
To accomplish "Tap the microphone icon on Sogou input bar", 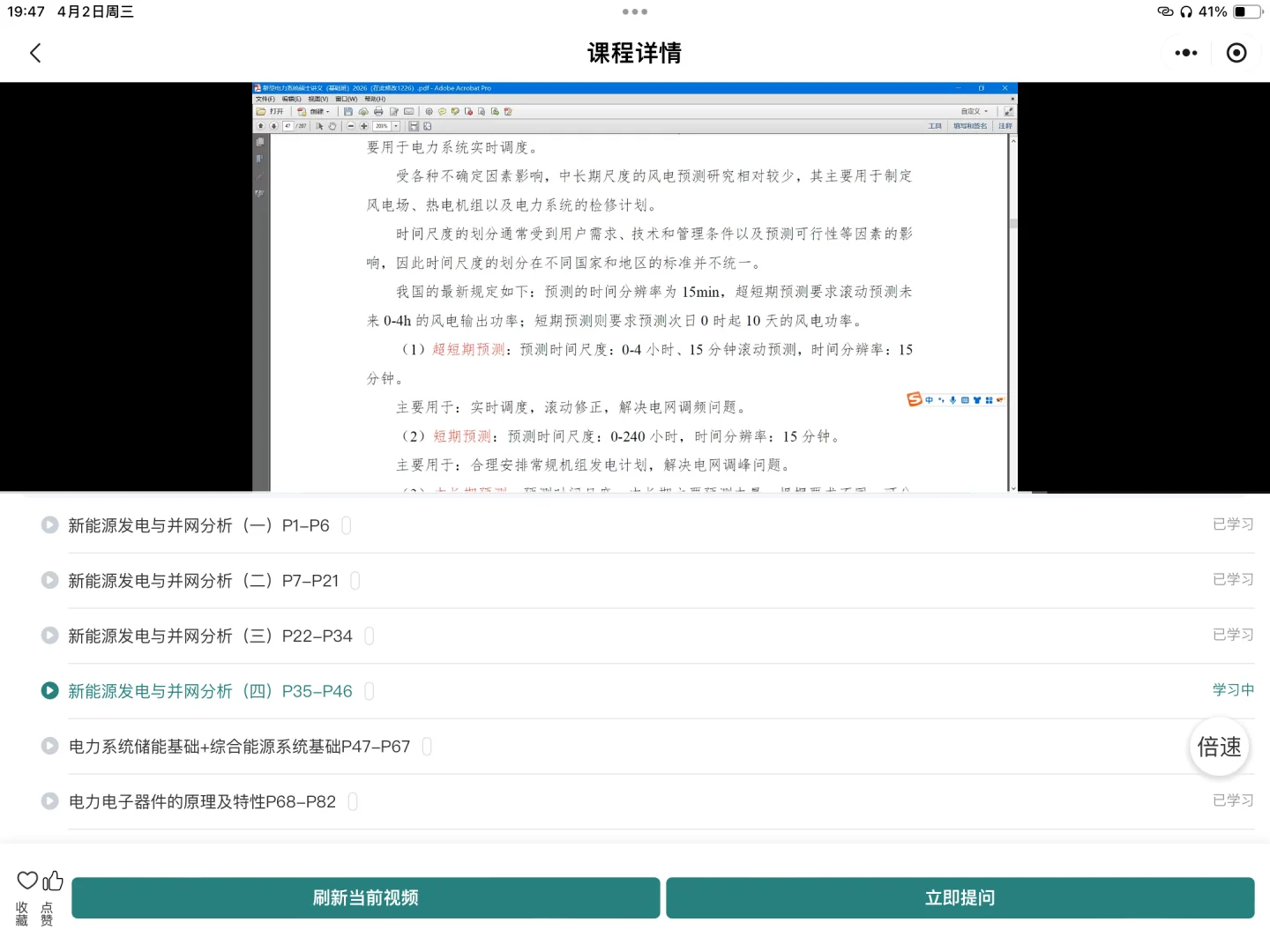I will pyautogui.click(x=952, y=400).
